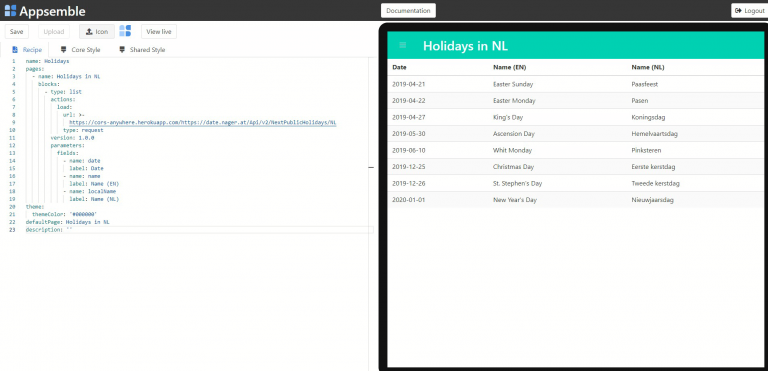
Task: Click the type: list code line
Action: [x=66, y=92]
